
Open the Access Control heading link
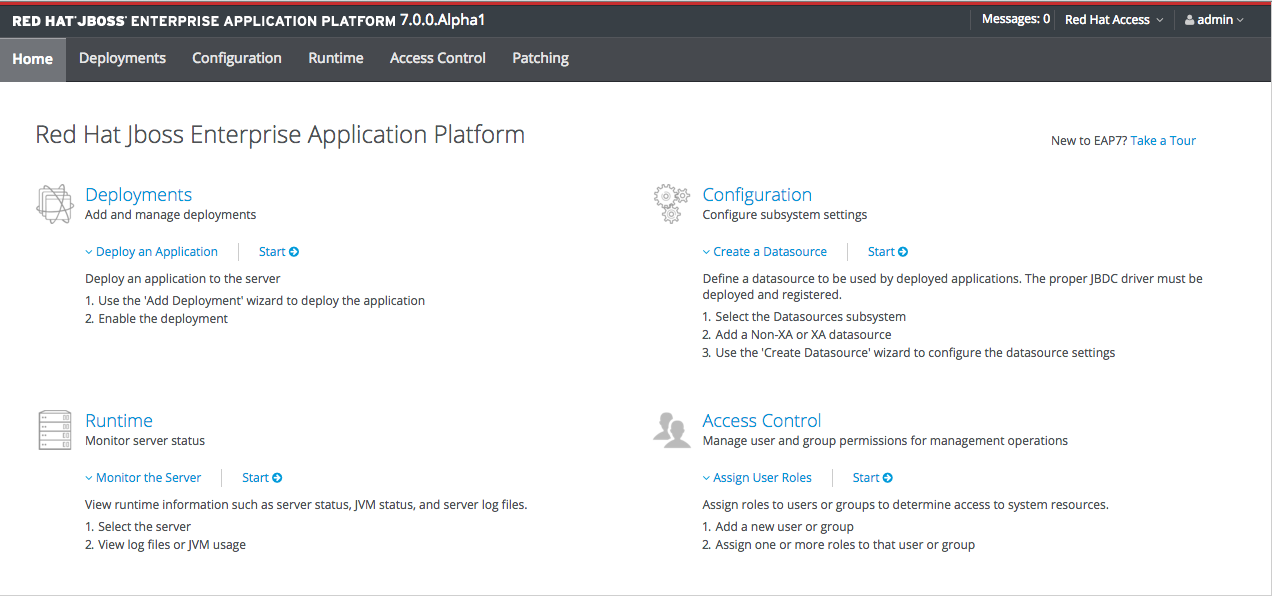click(x=762, y=421)
